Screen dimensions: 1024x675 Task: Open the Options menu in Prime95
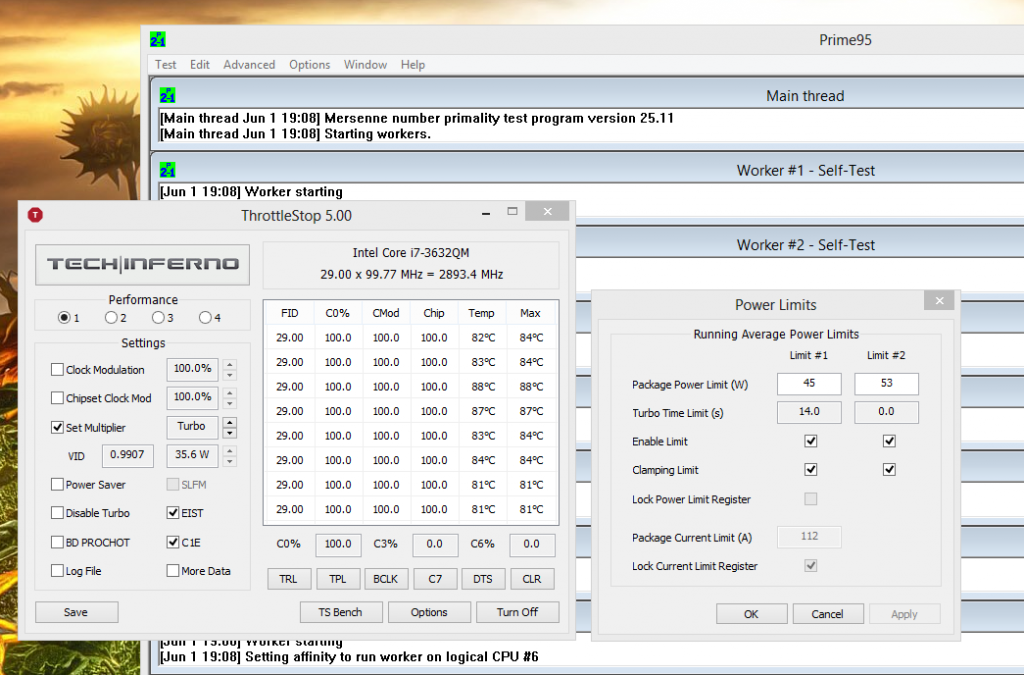coord(310,65)
